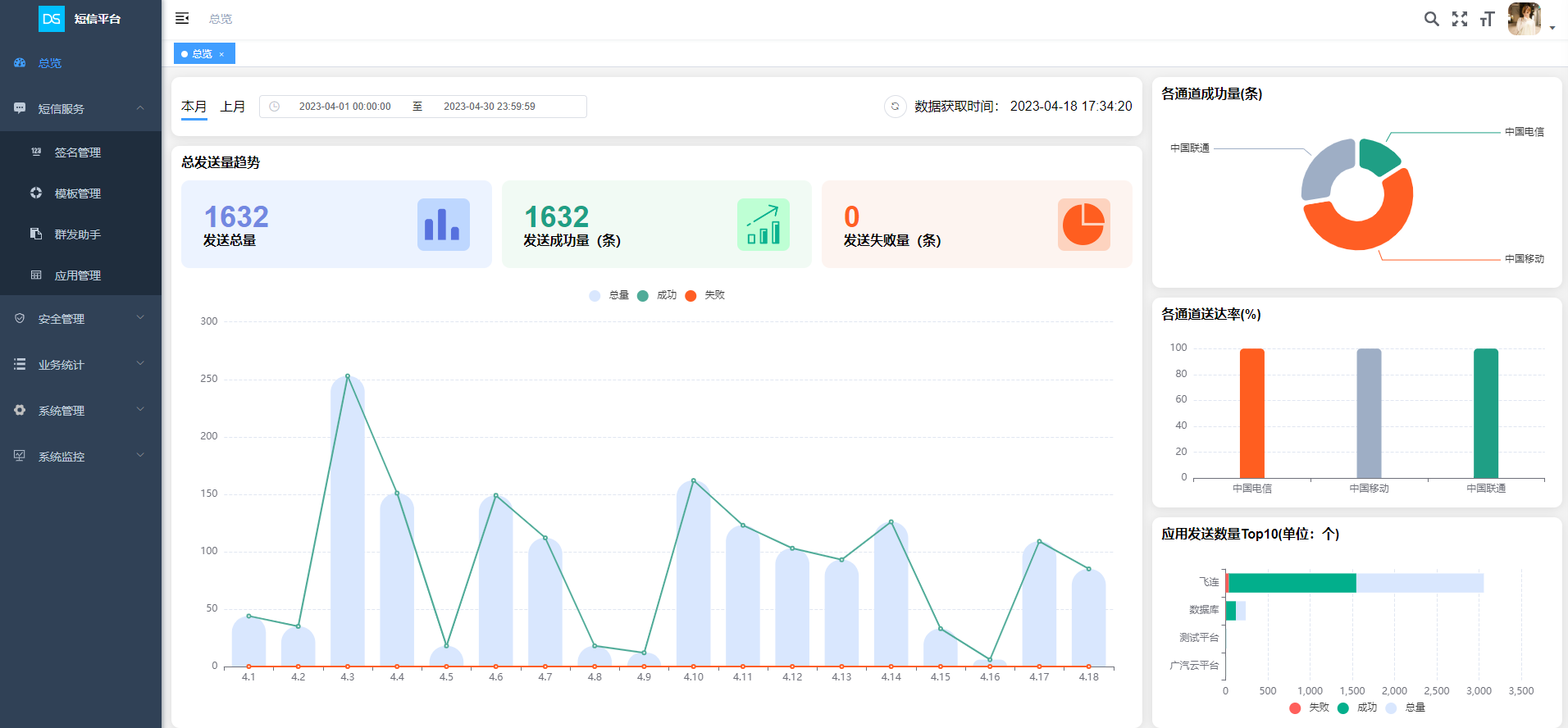Click 数据库 label in Top10 chart
This screenshot has height=728, width=1568.
pyautogui.click(x=1204, y=610)
